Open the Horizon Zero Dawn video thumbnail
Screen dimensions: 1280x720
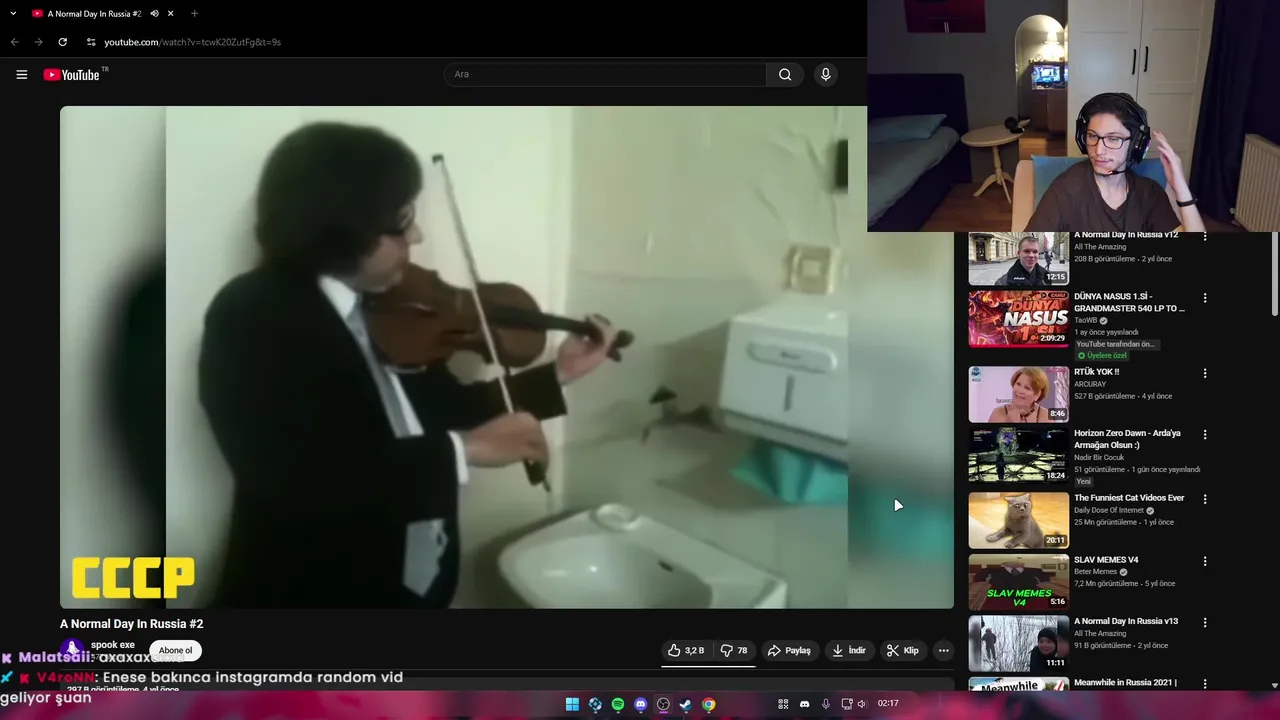click(1018, 455)
